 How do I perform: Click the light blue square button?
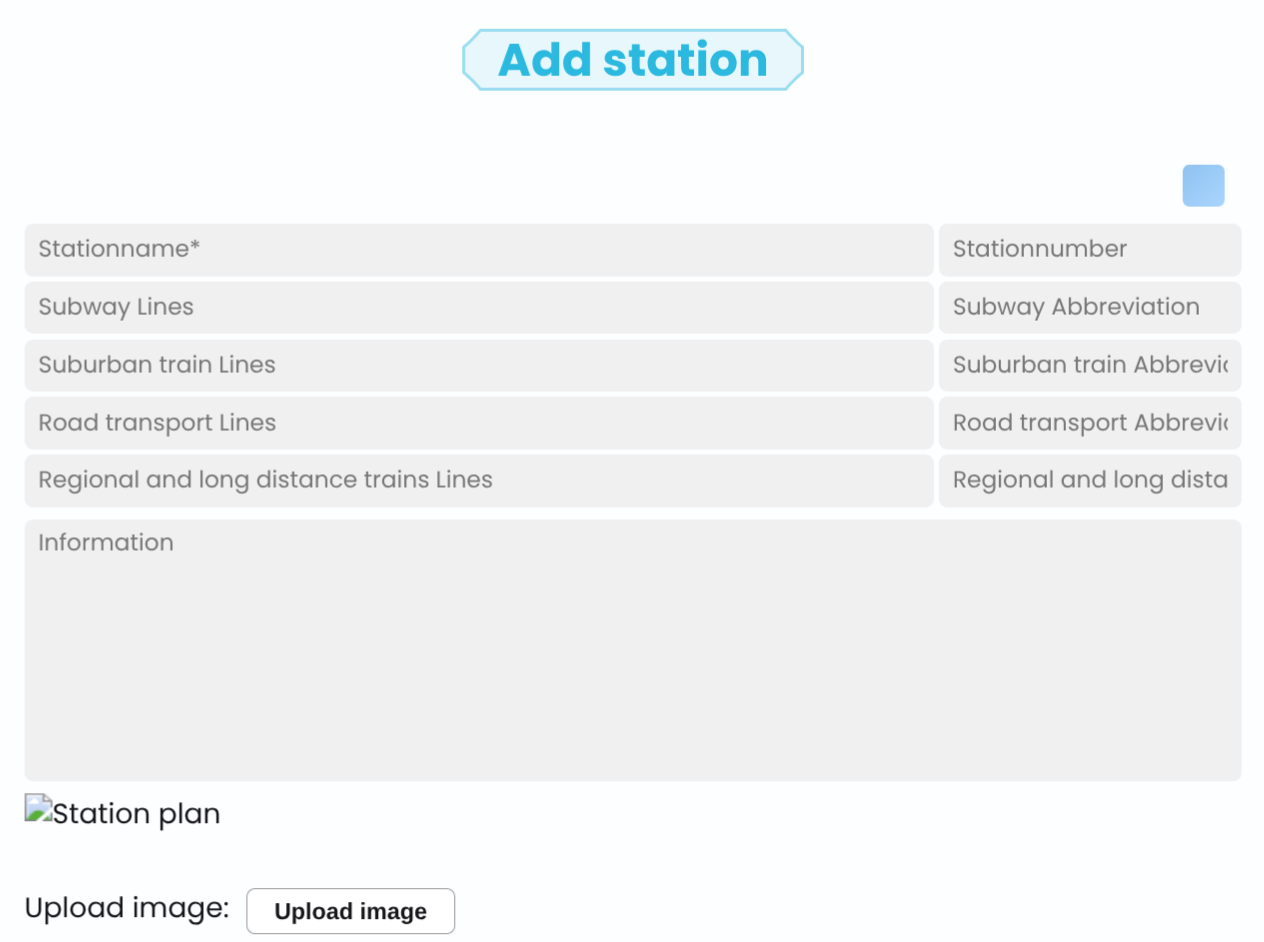pyautogui.click(x=1203, y=186)
